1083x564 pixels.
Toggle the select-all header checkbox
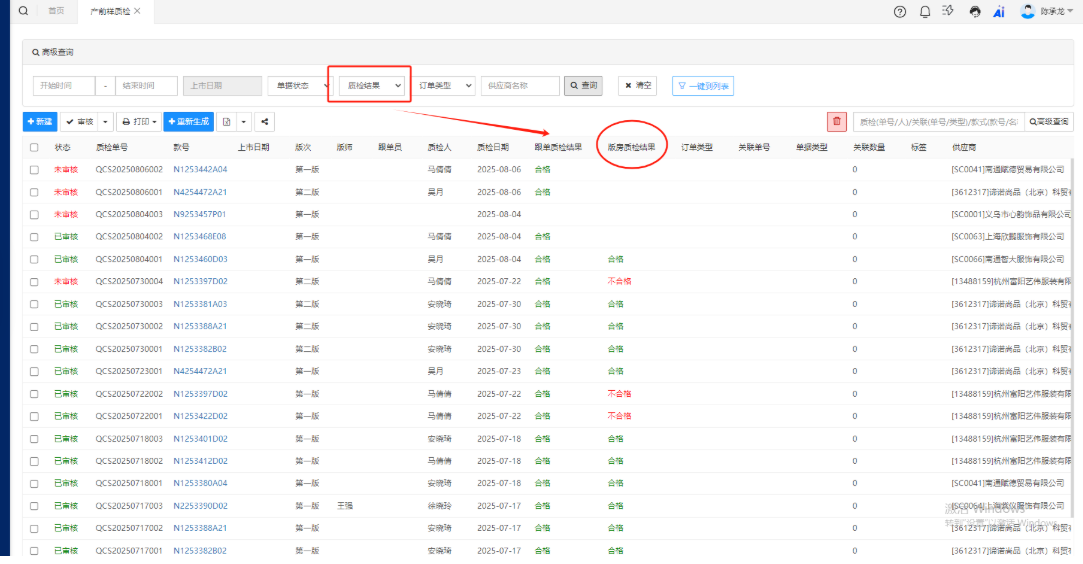(x=34, y=147)
